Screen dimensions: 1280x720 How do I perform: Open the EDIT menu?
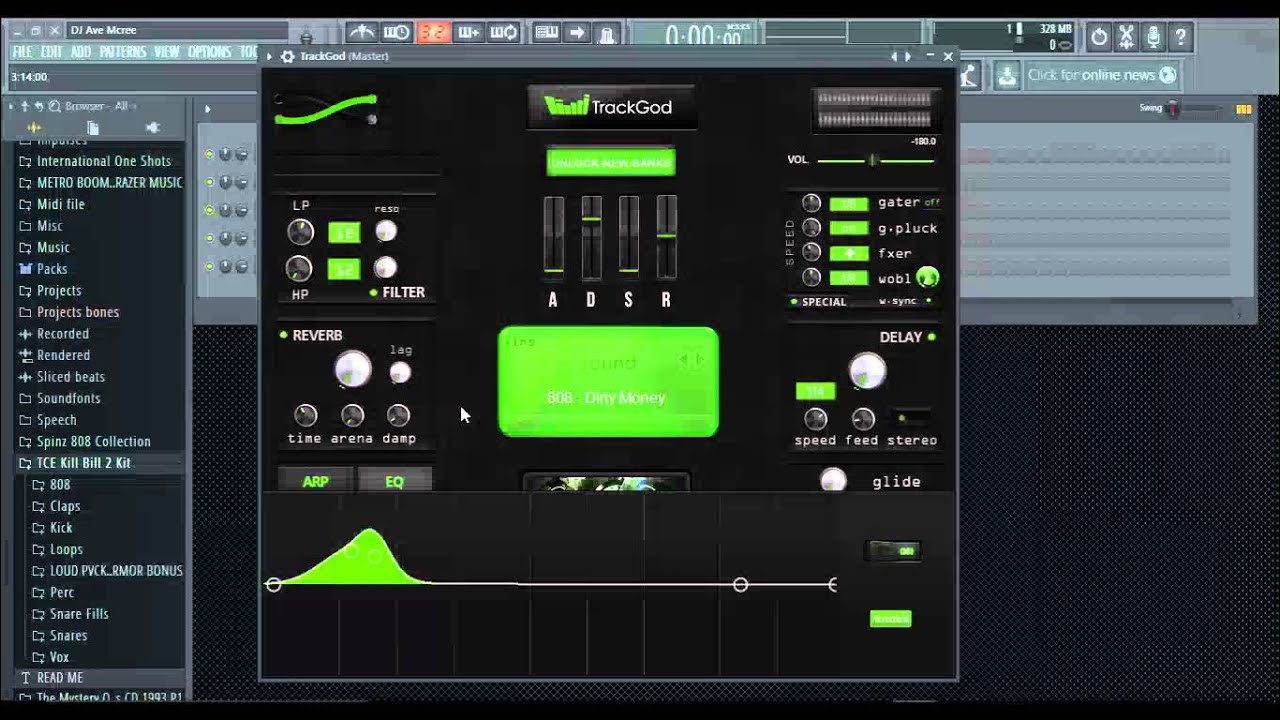pos(51,52)
